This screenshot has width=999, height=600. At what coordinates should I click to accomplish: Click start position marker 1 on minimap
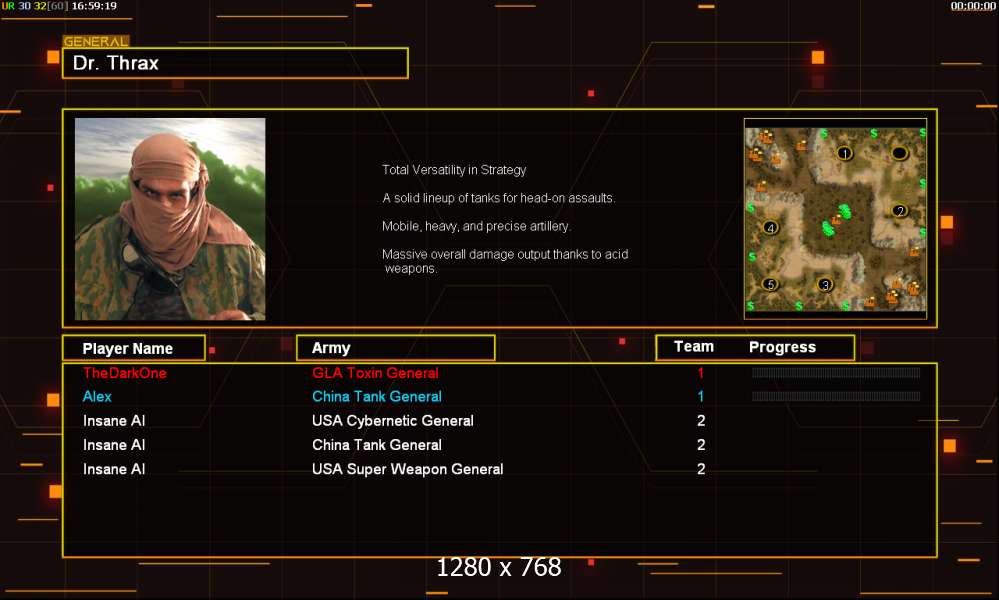coord(844,154)
